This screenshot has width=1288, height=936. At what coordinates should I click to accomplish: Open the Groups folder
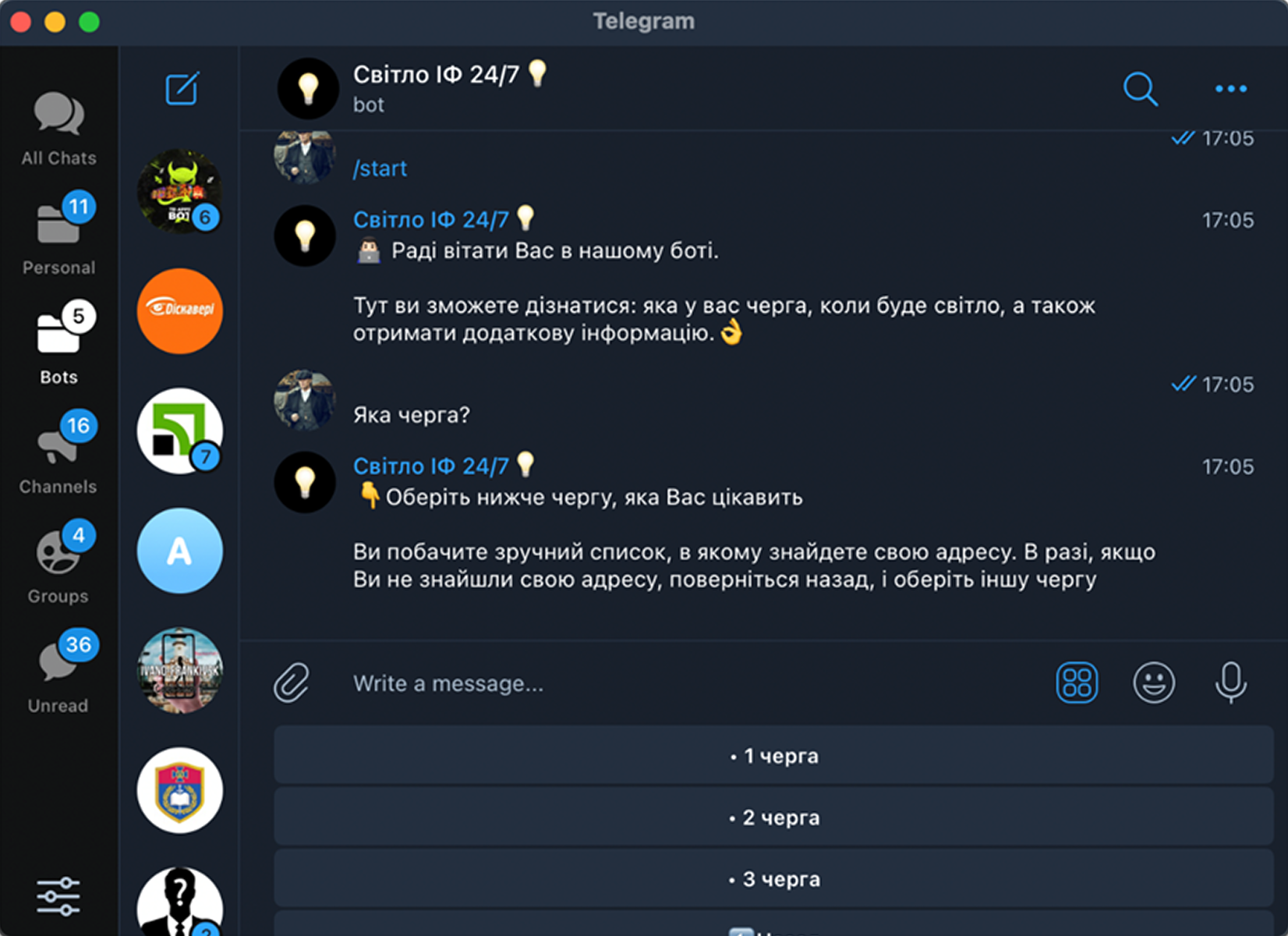(58, 562)
